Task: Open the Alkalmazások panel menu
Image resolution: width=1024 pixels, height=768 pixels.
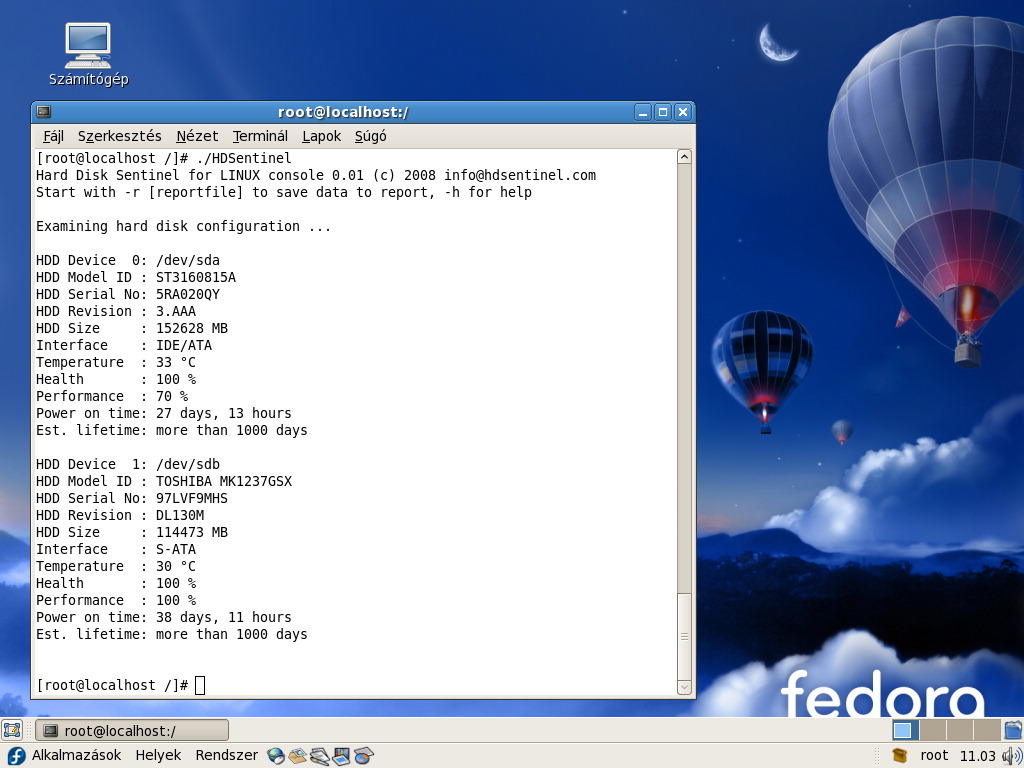Action: [x=76, y=756]
